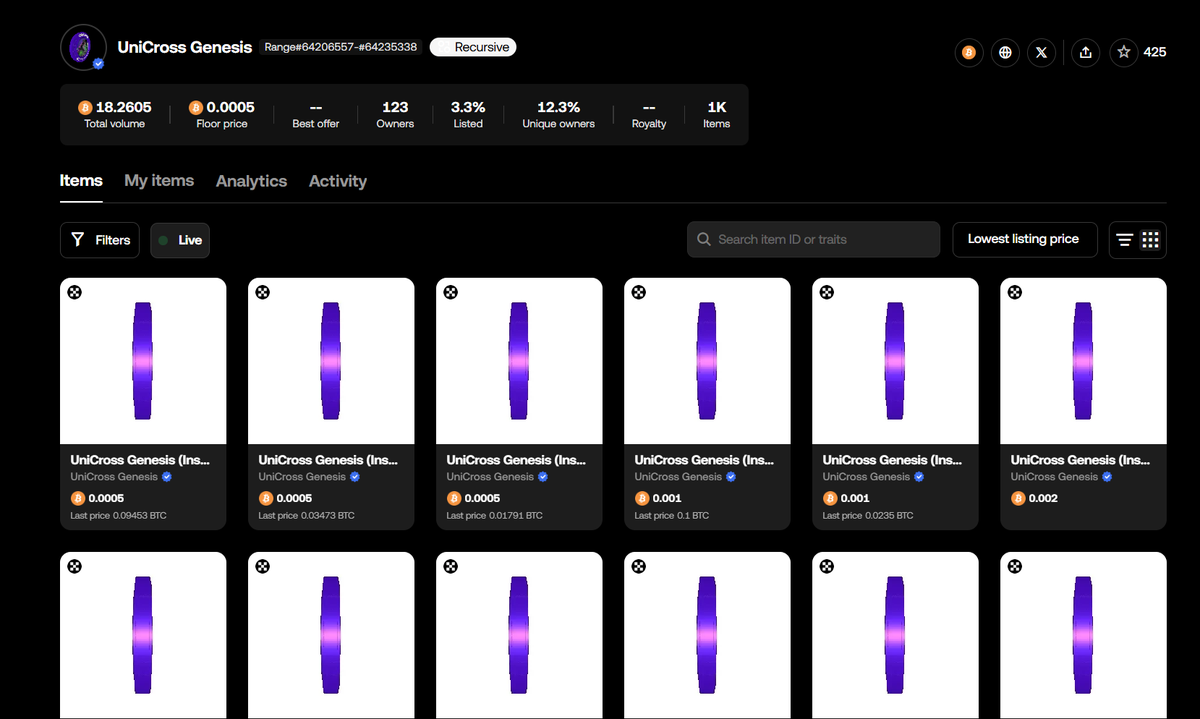Viewport: 1200px width, 719px height.
Task: Click the UniCross Genesis collection avatar
Action: point(84,47)
